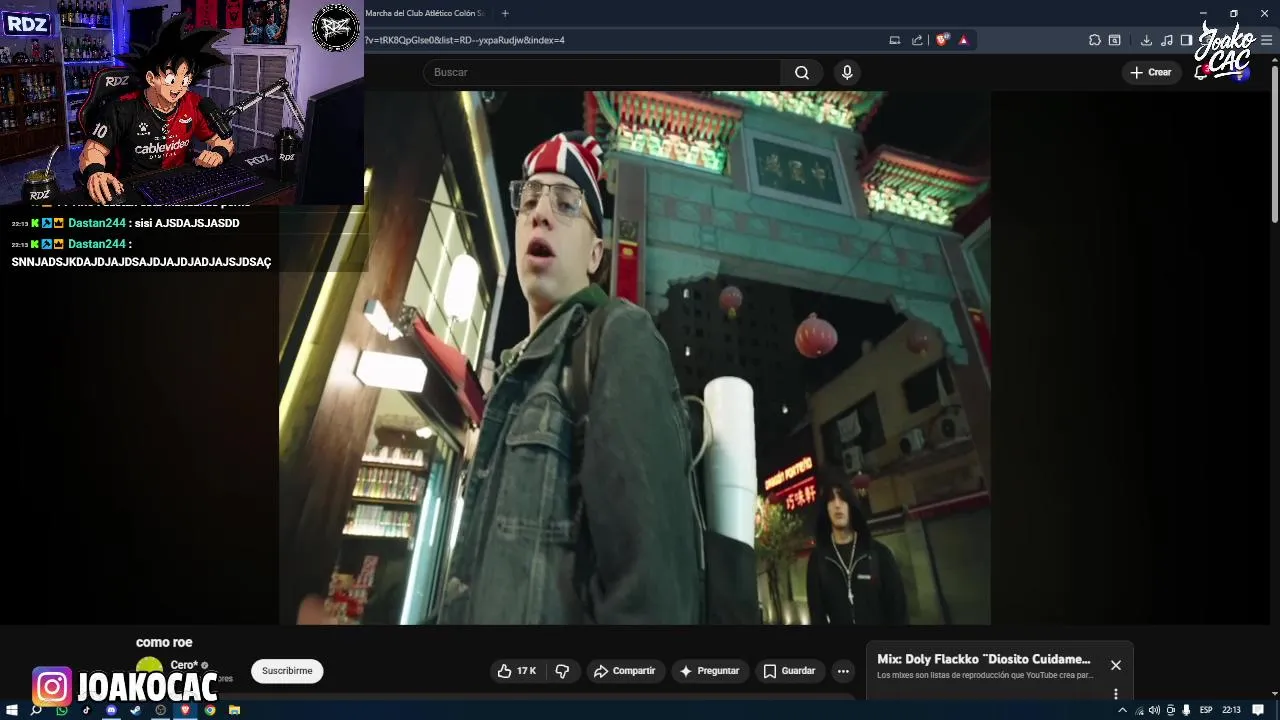
Task: Open the clock showing 22:13
Action: click(x=1231, y=710)
